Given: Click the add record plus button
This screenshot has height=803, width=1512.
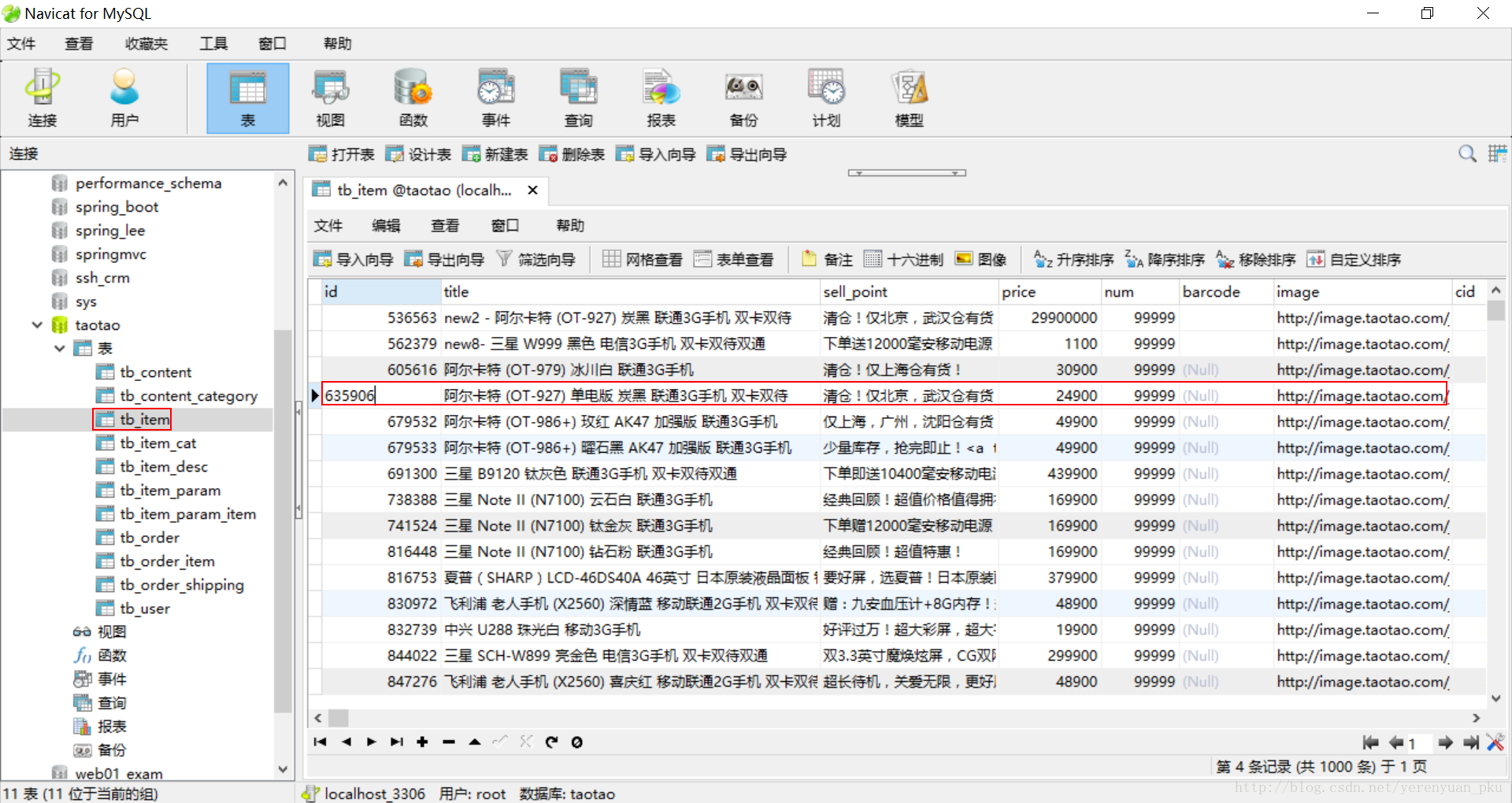Looking at the screenshot, I should (423, 742).
